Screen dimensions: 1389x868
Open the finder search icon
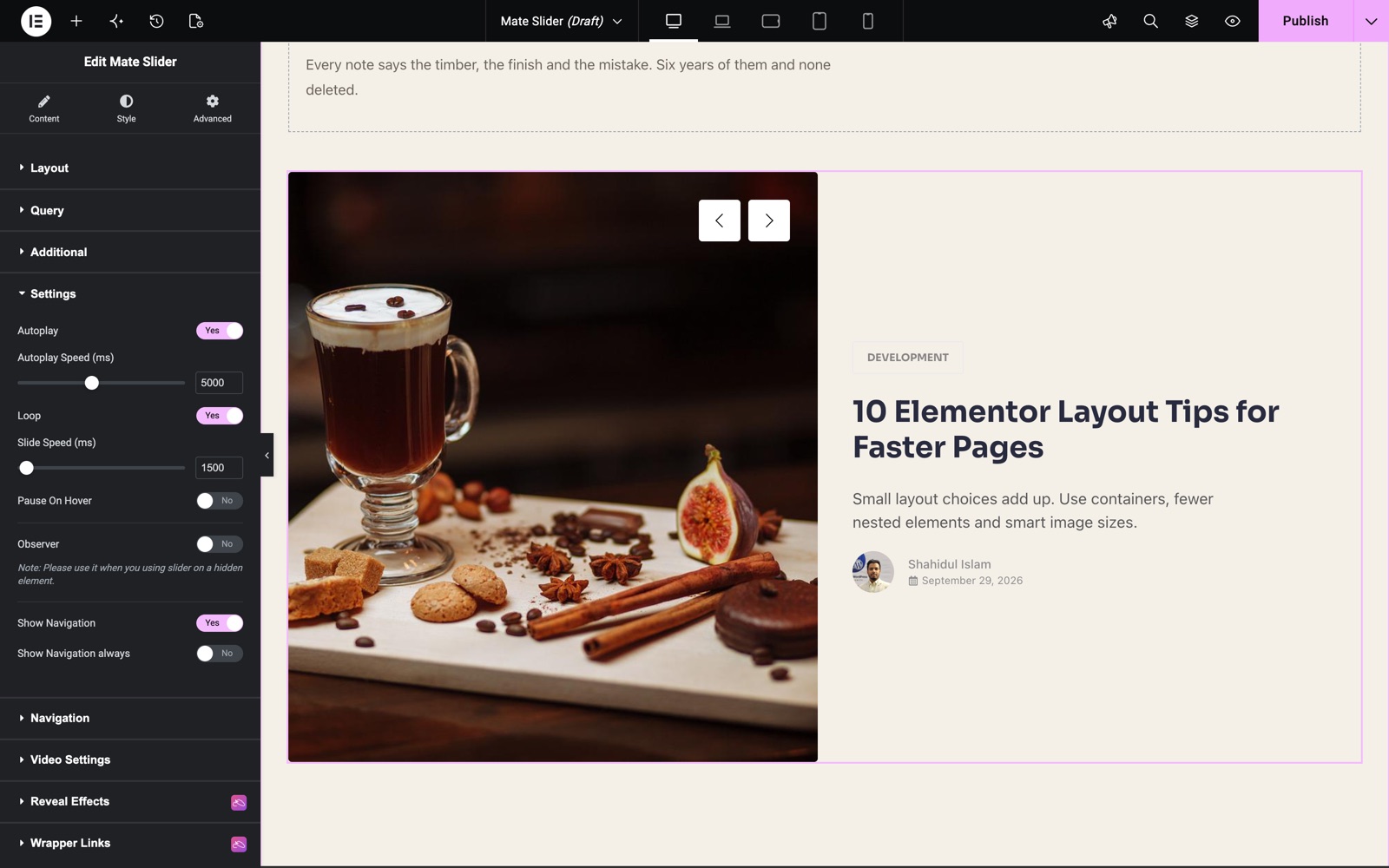(x=1150, y=21)
